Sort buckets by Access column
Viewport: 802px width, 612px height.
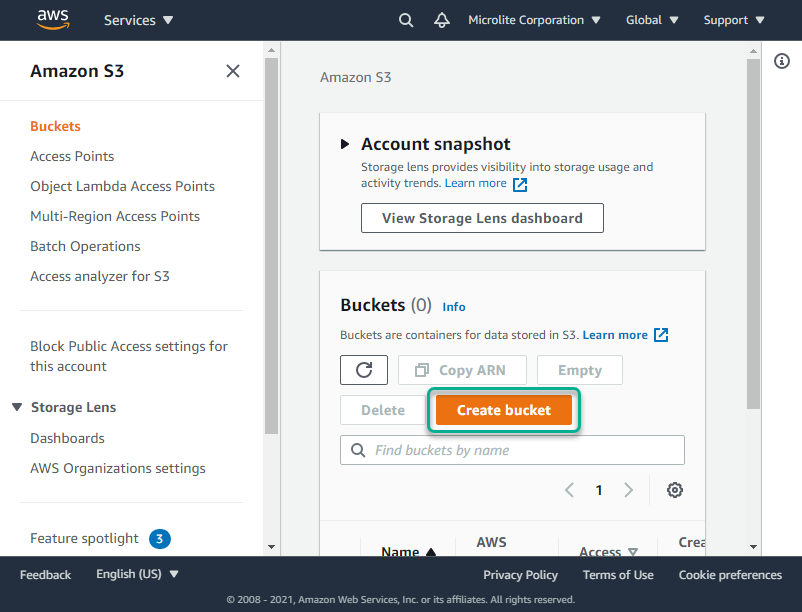(608, 552)
